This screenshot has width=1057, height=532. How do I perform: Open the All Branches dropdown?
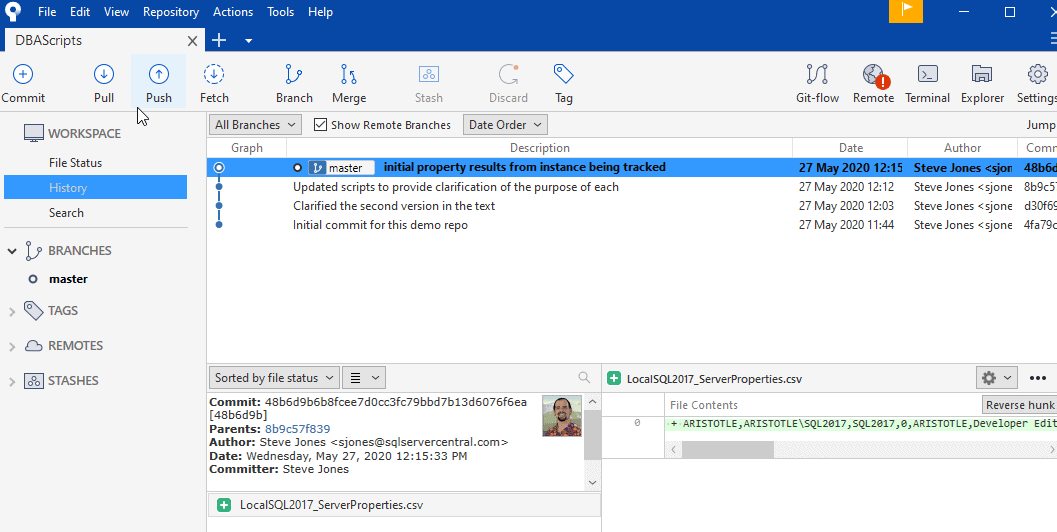click(255, 125)
